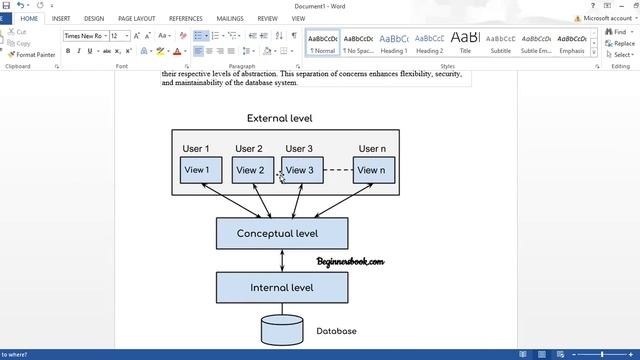Open the font size dropdown
Screen dimensions: 640x360
click(127, 36)
